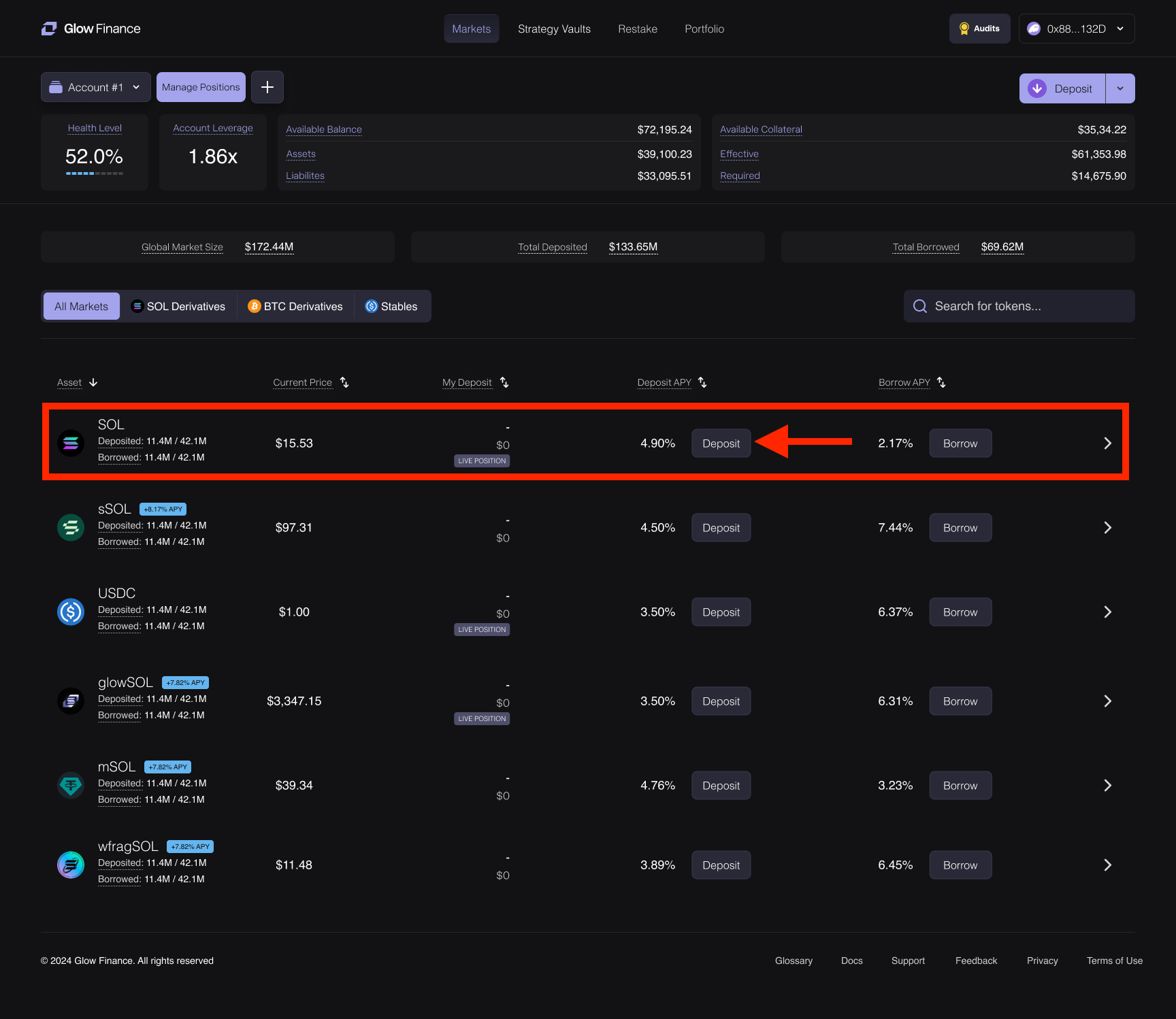
Task: Click Borrow button for sSOL
Action: pos(960,528)
